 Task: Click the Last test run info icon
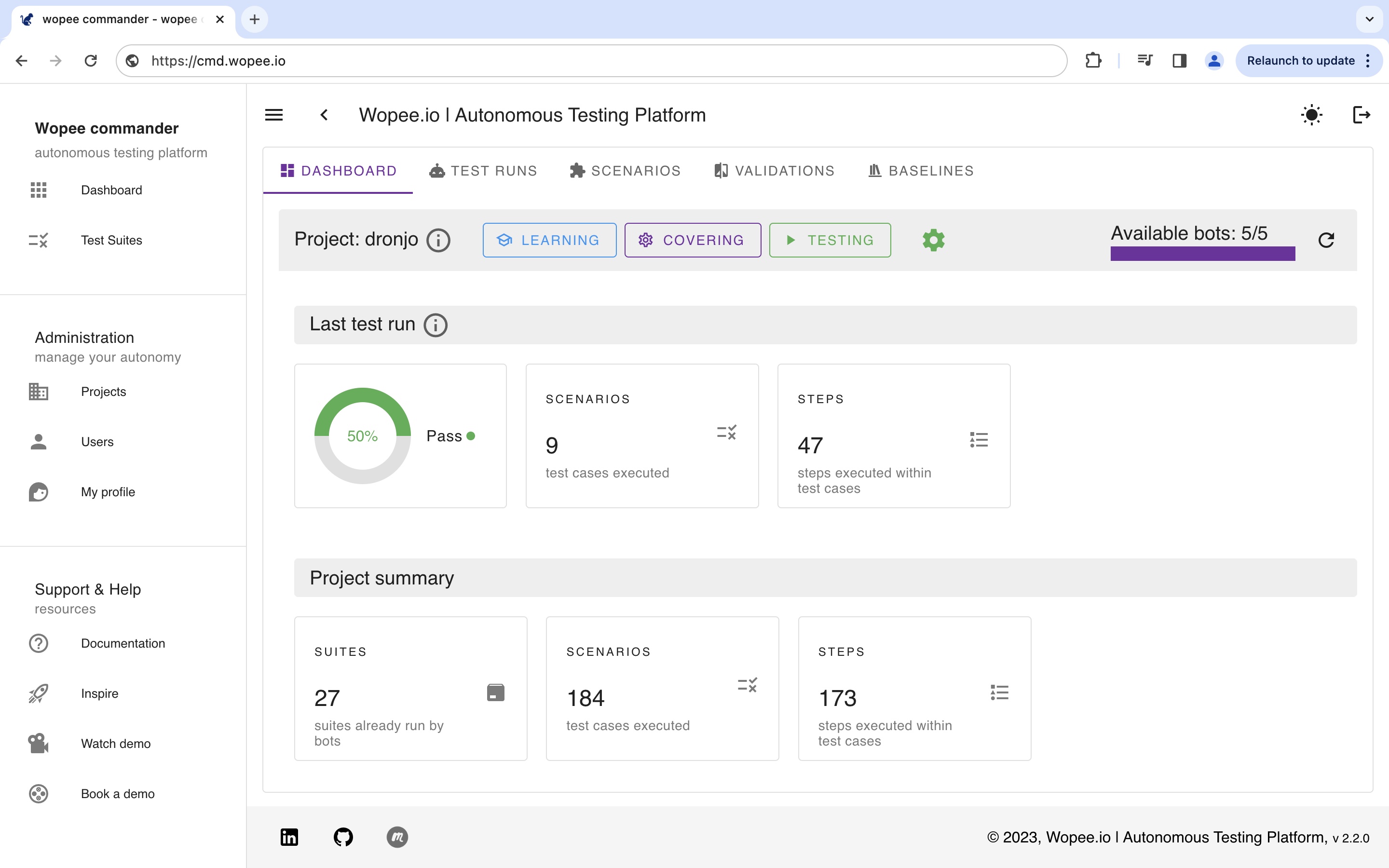[x=435, y=325]
